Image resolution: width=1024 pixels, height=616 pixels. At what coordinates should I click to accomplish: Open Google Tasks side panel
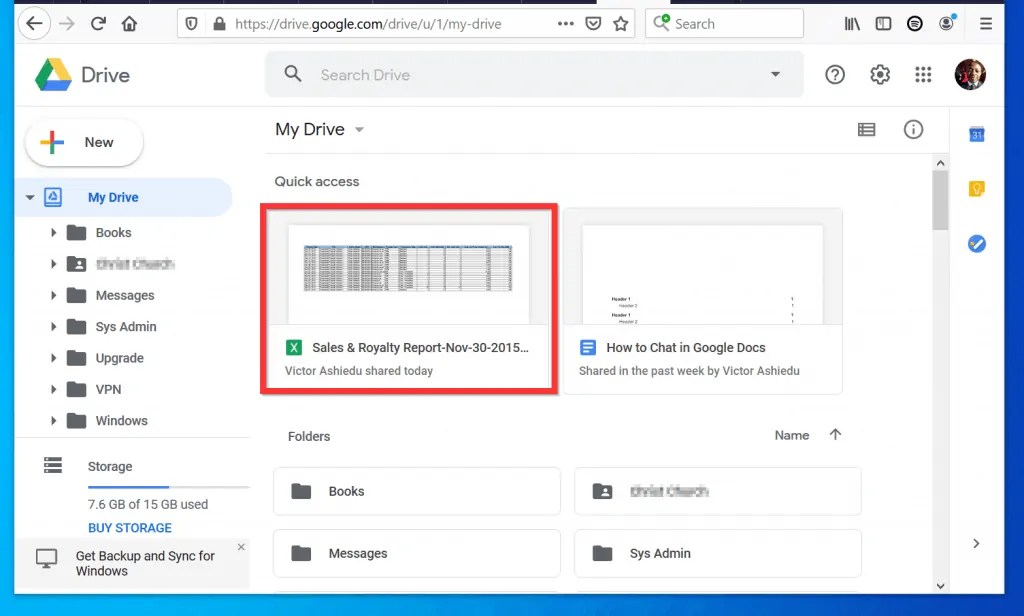click(x=976, y=243)
